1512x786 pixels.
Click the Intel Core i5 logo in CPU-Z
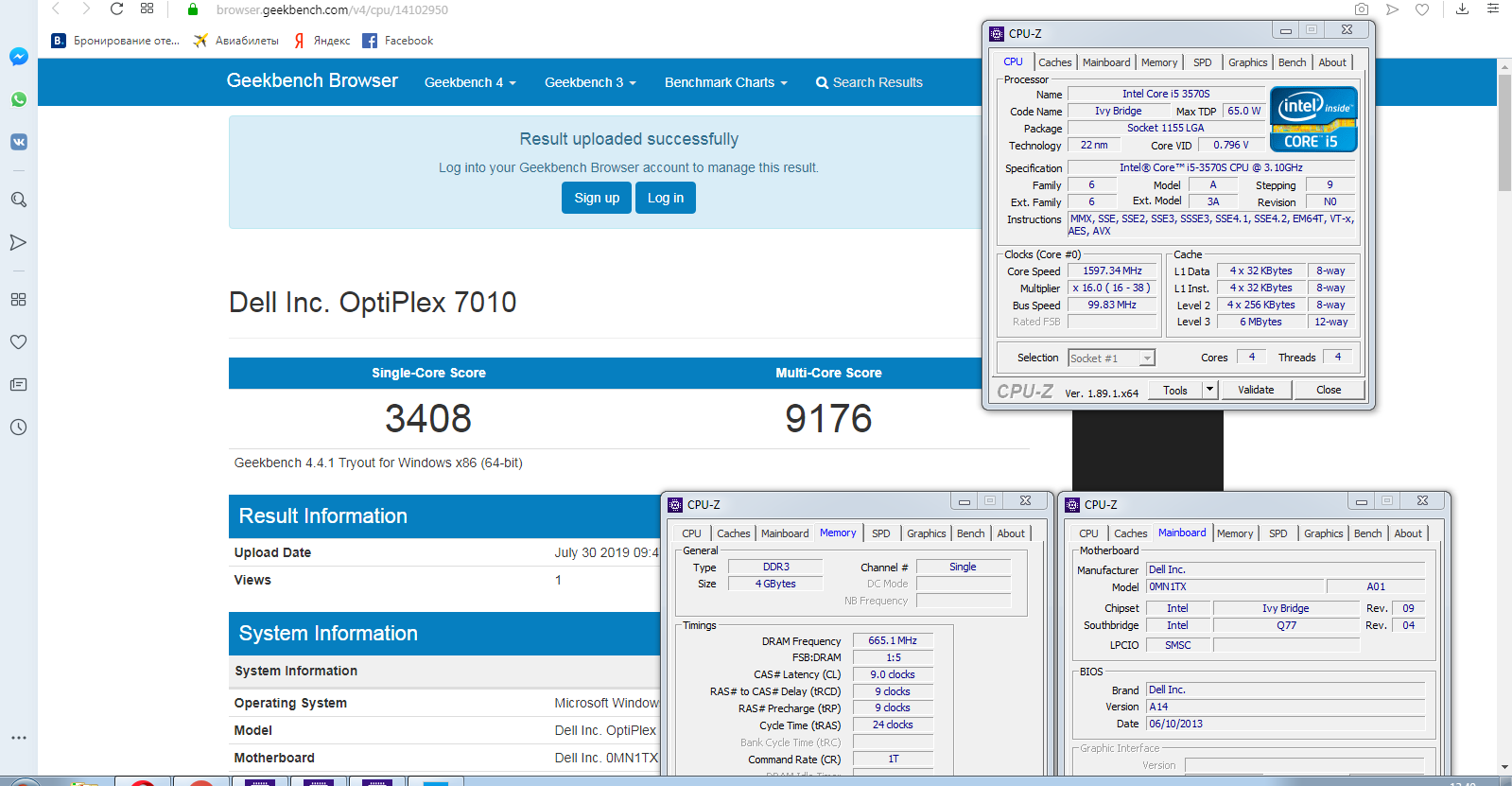[1313, 119]
